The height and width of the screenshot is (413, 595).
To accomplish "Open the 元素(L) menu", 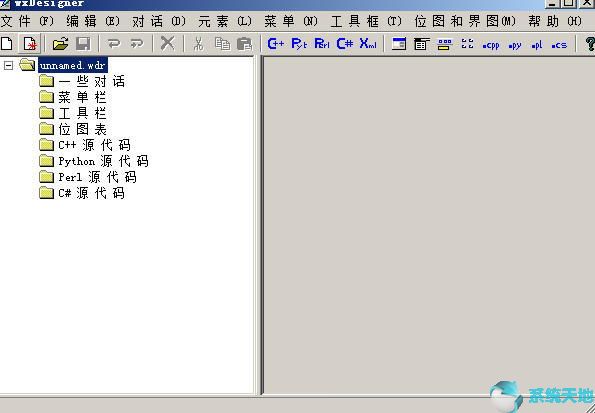I will pos(225,21).
